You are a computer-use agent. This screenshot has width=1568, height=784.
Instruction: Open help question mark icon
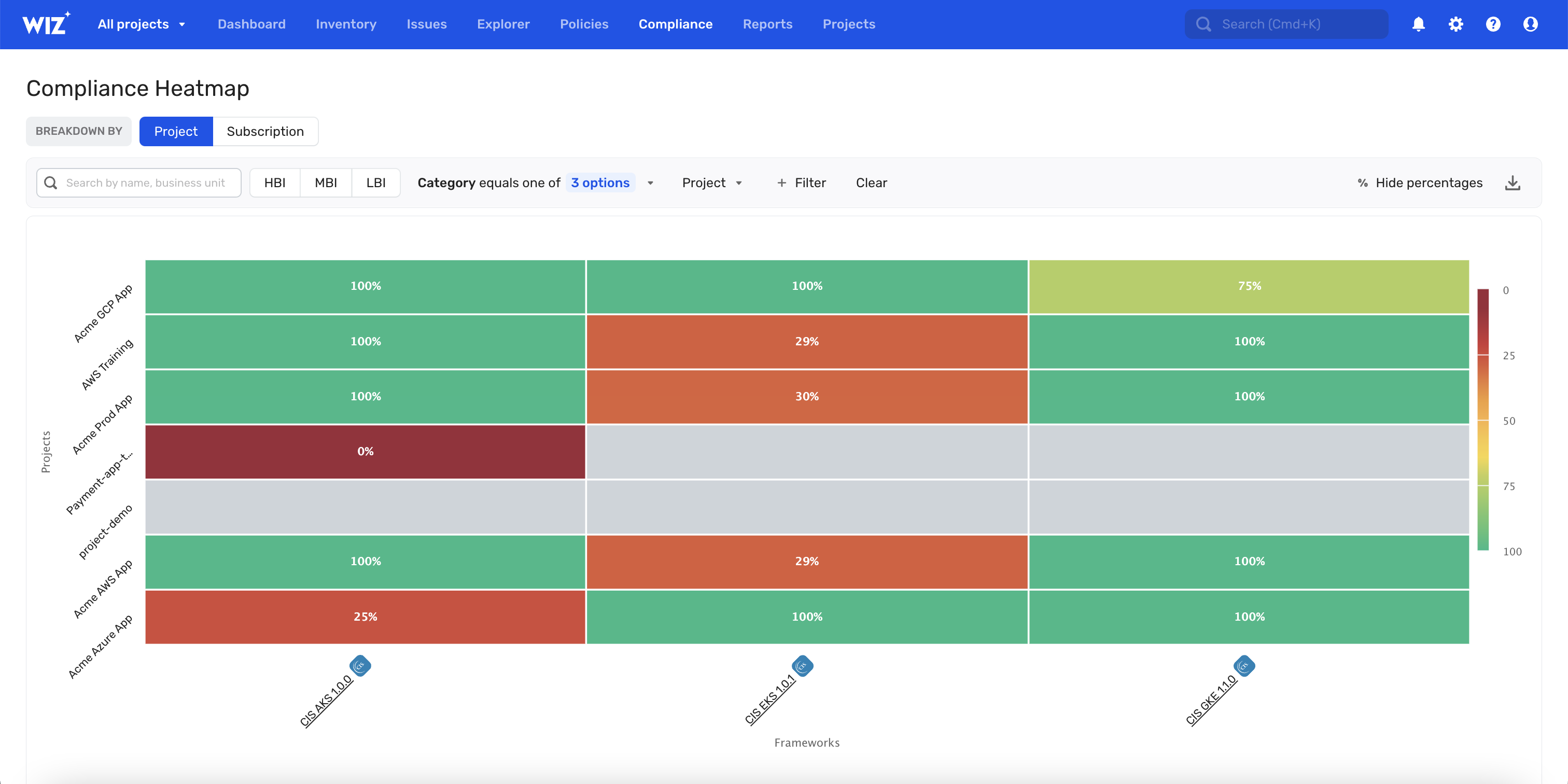pyautogui.click(x=1492, y=24)
